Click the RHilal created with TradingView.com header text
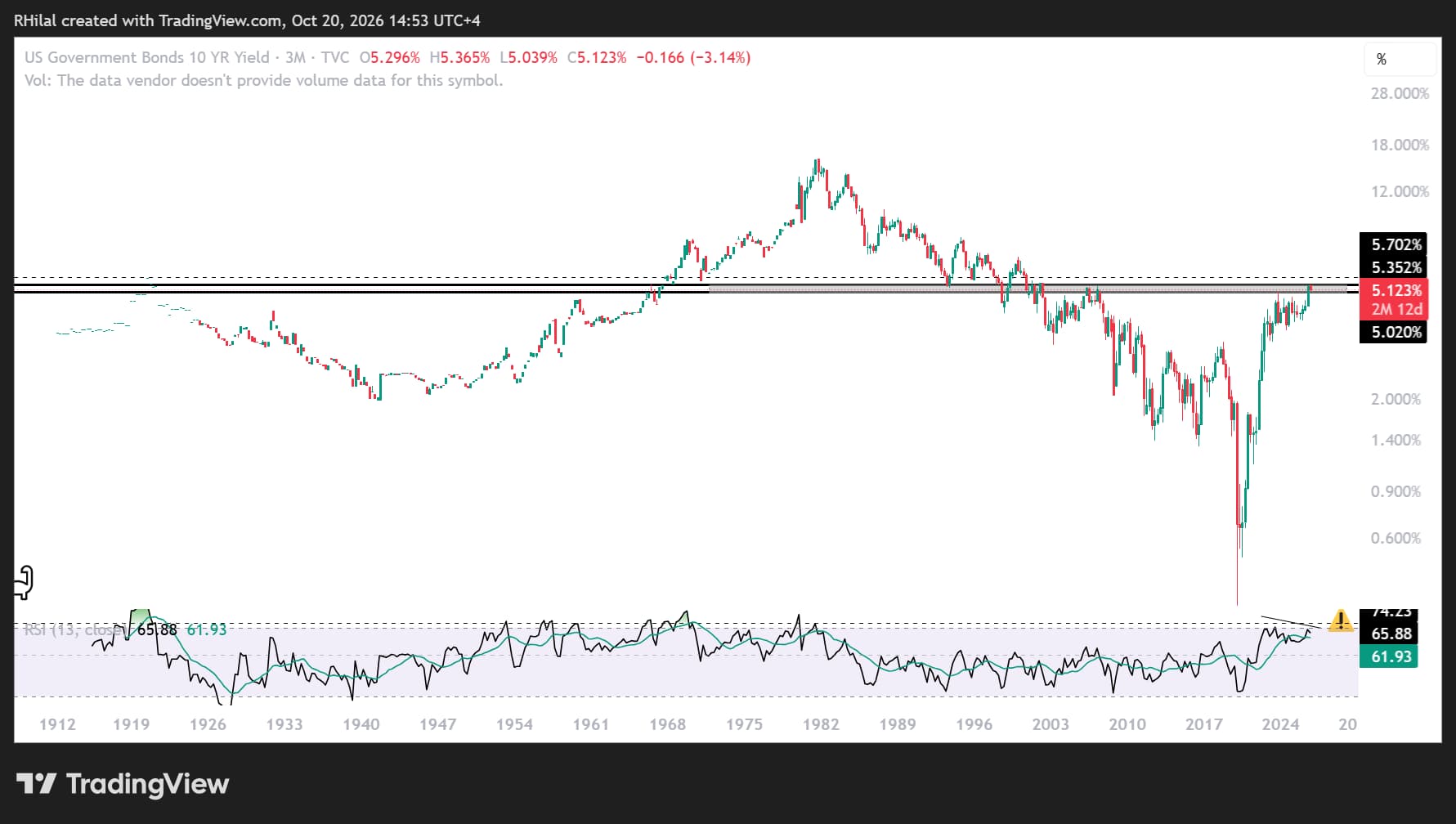Viewport: 1456px width, 824px height. (x=247, y=20)
